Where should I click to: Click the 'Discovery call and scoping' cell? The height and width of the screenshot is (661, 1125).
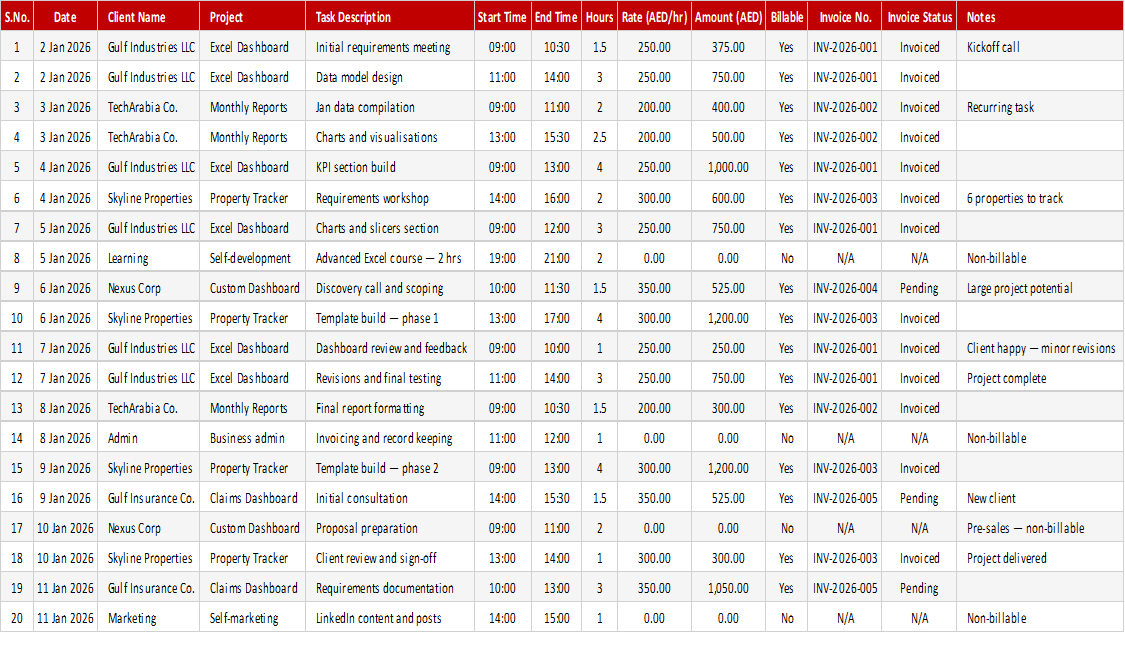pos(390,289)
